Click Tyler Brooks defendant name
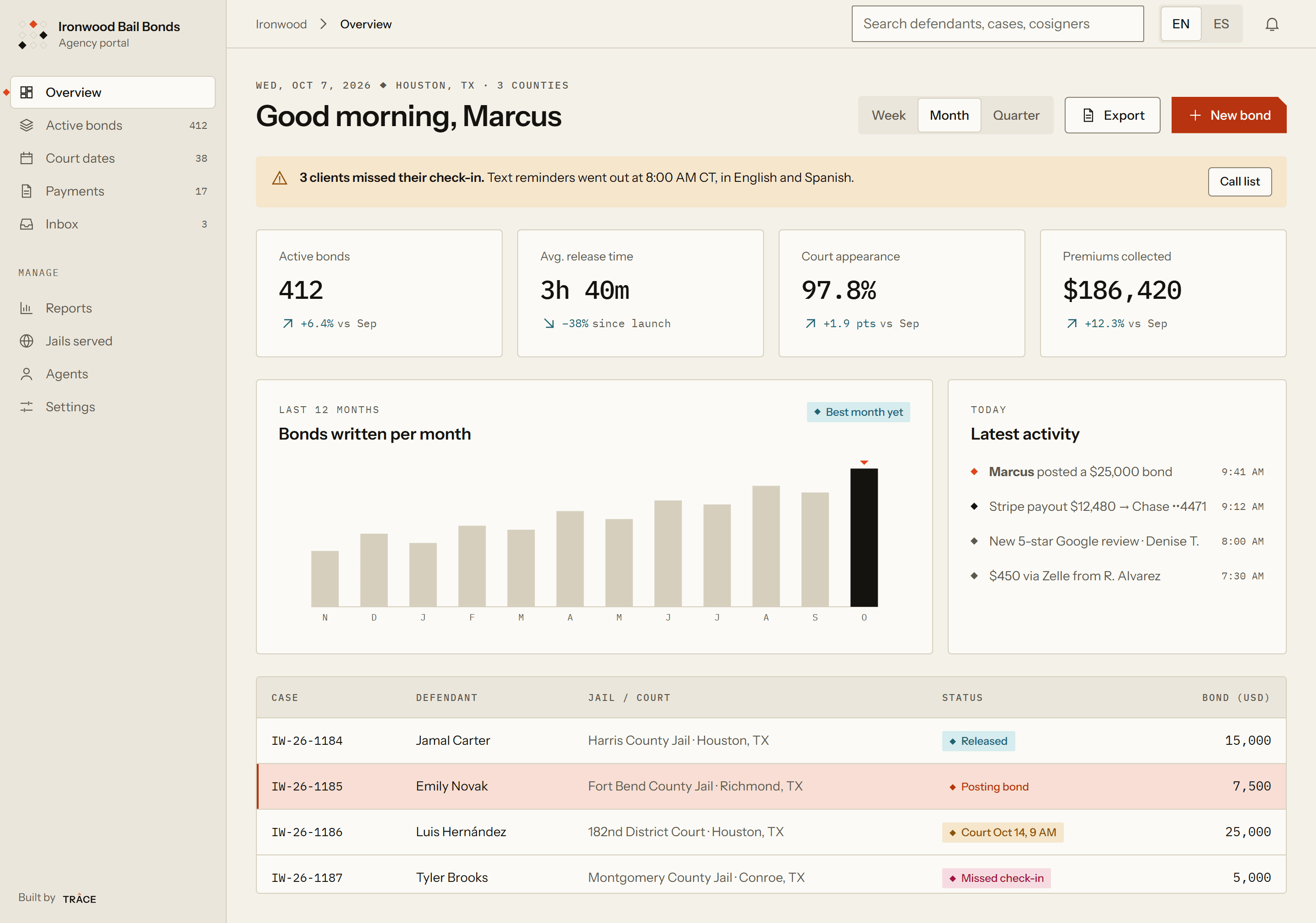 pos(451,878)
